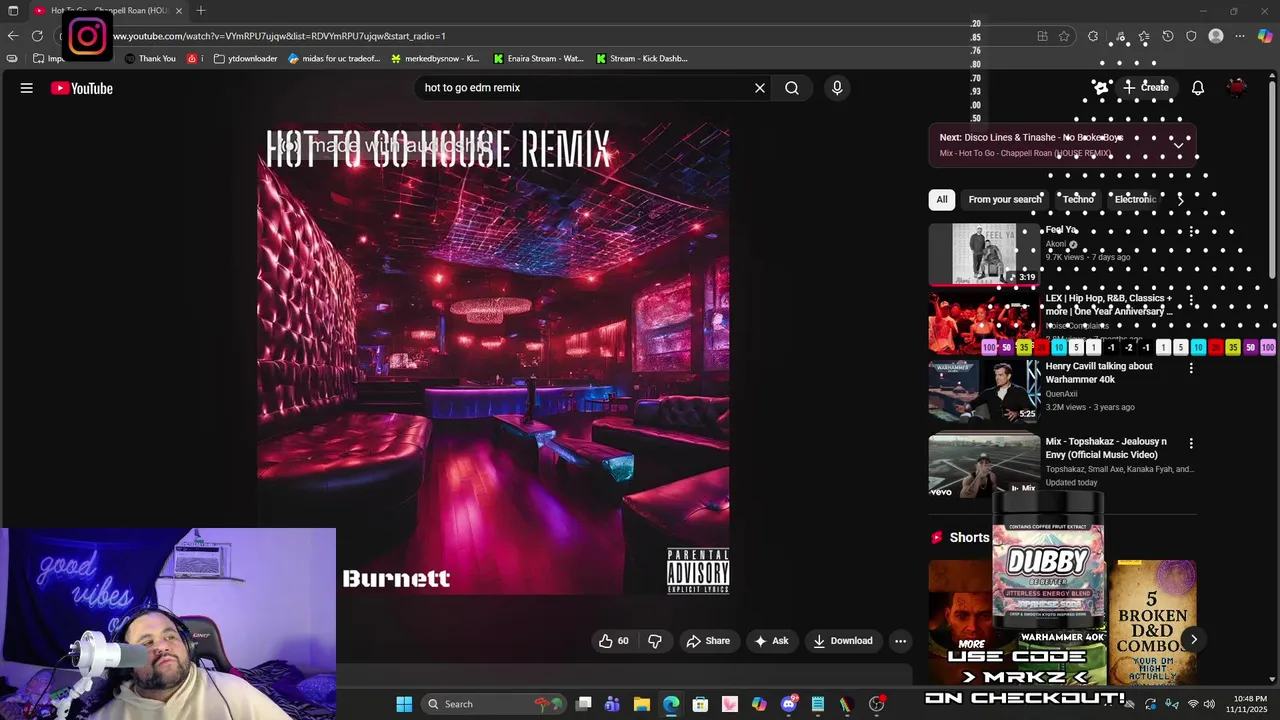1280x720 pixels.
Task: Click the Create button
Action: [x=1145, y=87]
